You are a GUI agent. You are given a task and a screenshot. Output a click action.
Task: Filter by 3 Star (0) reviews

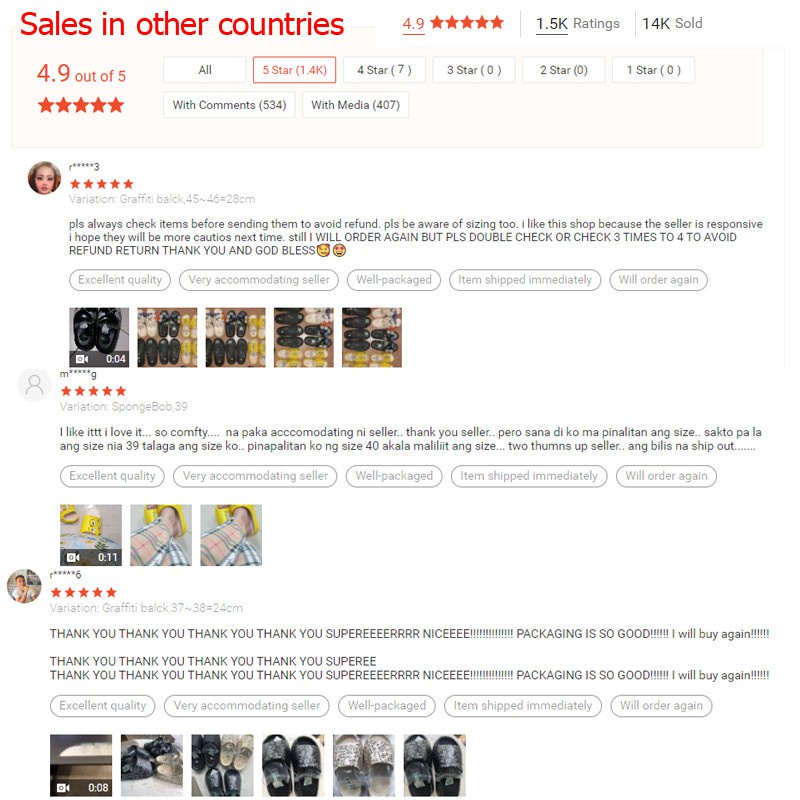click(474, 70)
